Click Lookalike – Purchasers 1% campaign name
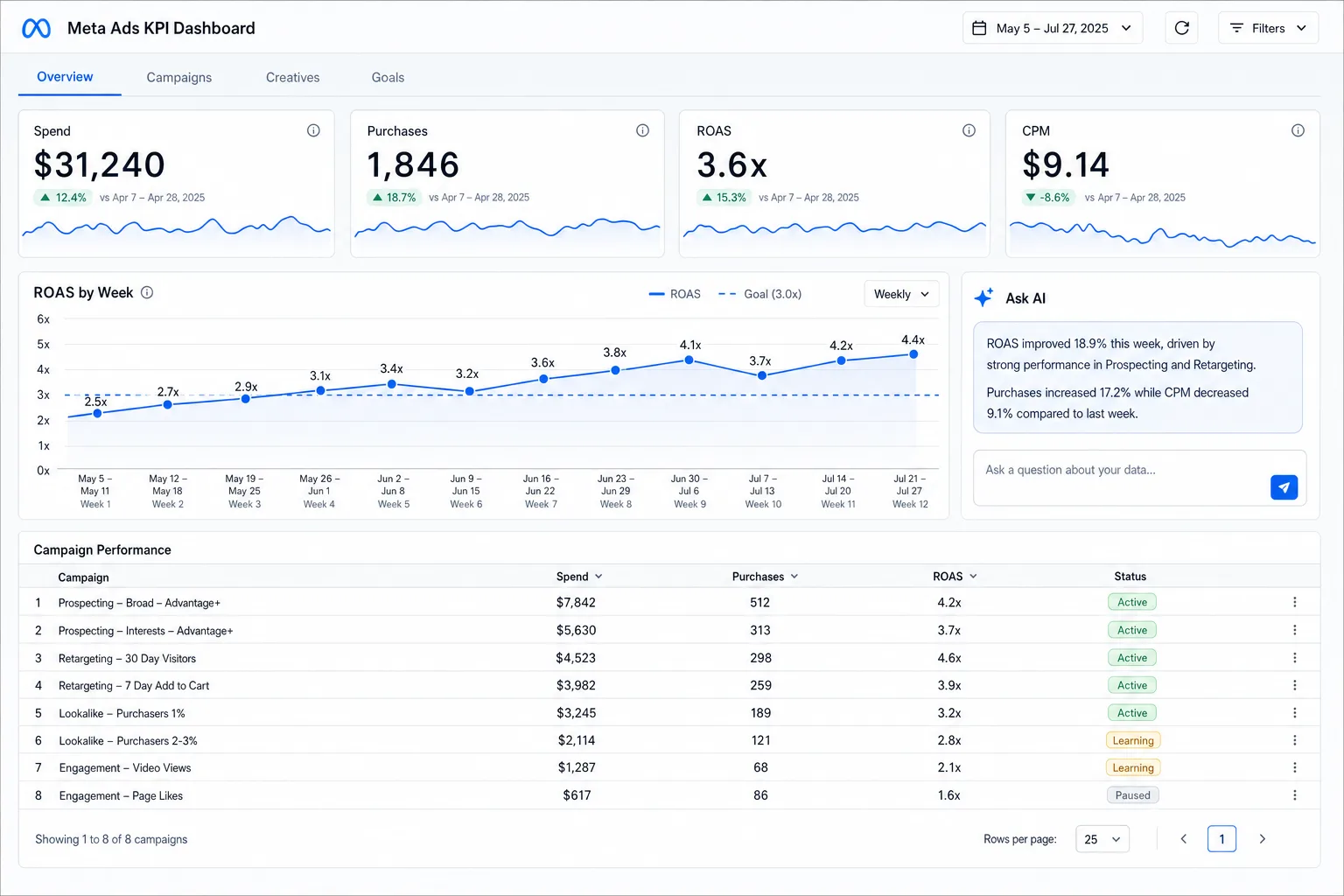The image size is (1344, 896). tap(122, 713)
